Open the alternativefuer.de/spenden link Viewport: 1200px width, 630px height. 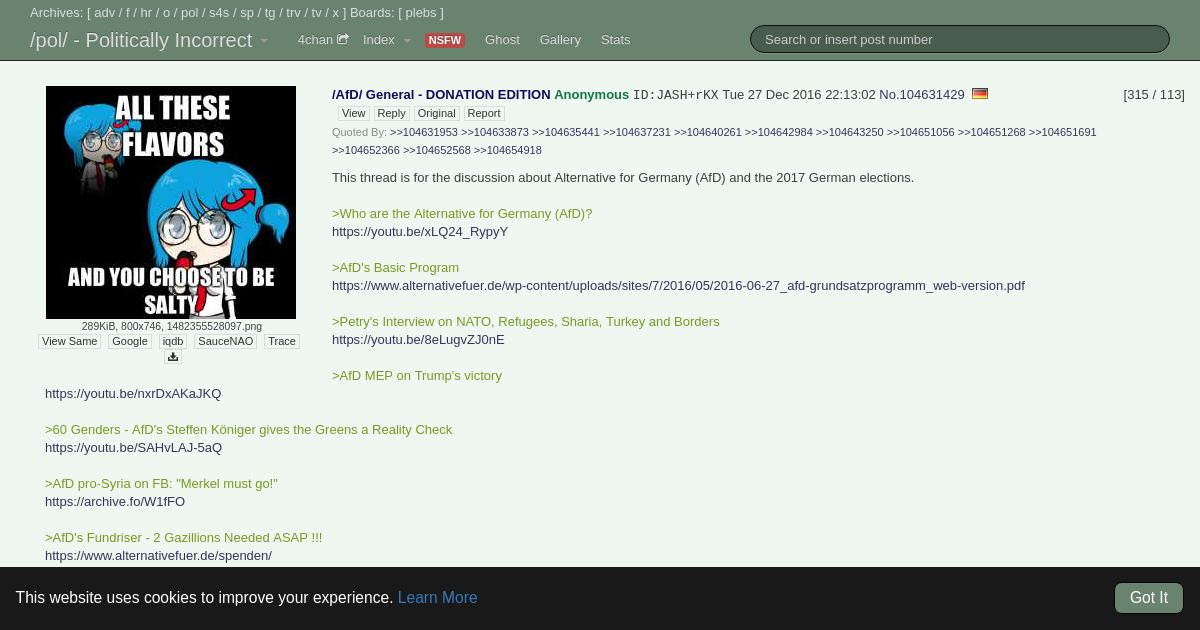[x=158, y=555]
